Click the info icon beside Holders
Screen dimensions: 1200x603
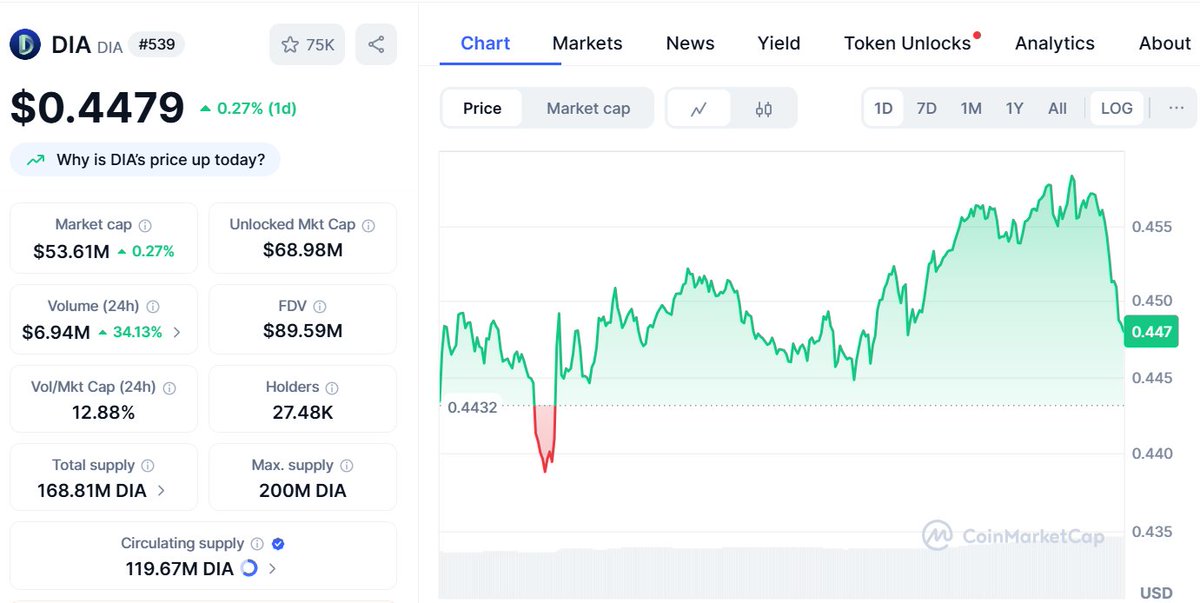[332, 388]
